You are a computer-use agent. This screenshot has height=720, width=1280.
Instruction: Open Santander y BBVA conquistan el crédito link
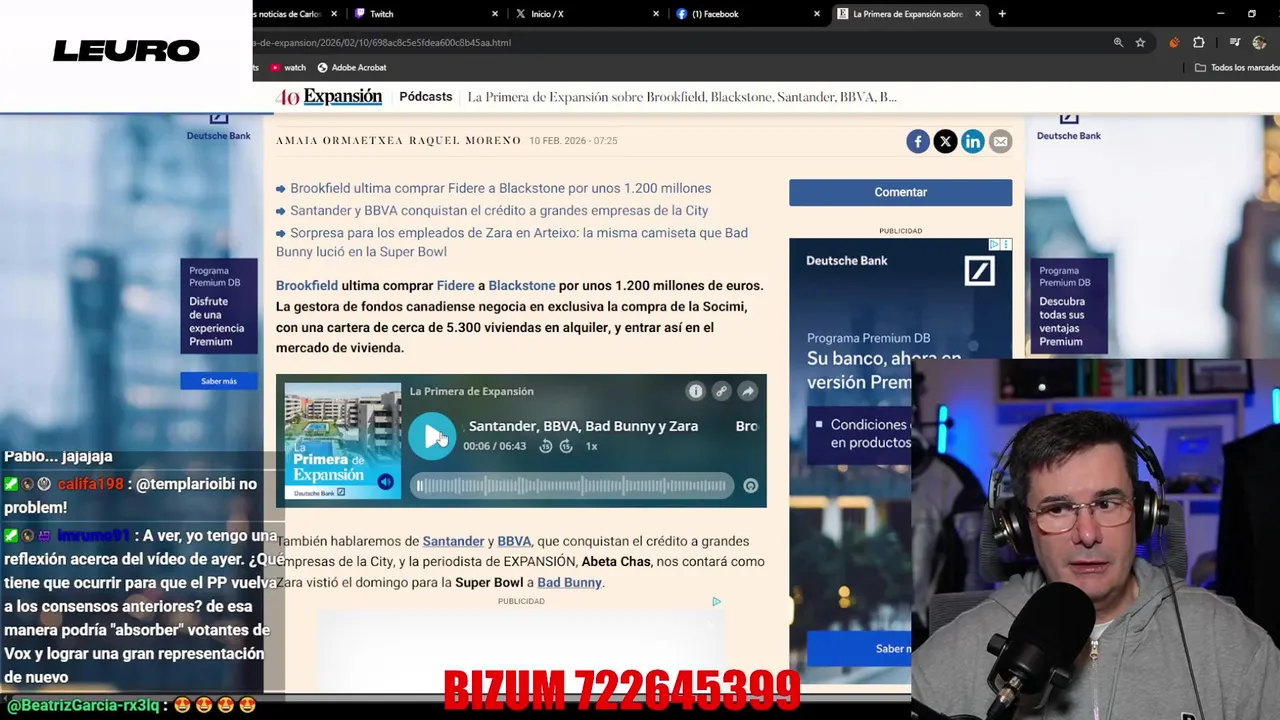499,210
